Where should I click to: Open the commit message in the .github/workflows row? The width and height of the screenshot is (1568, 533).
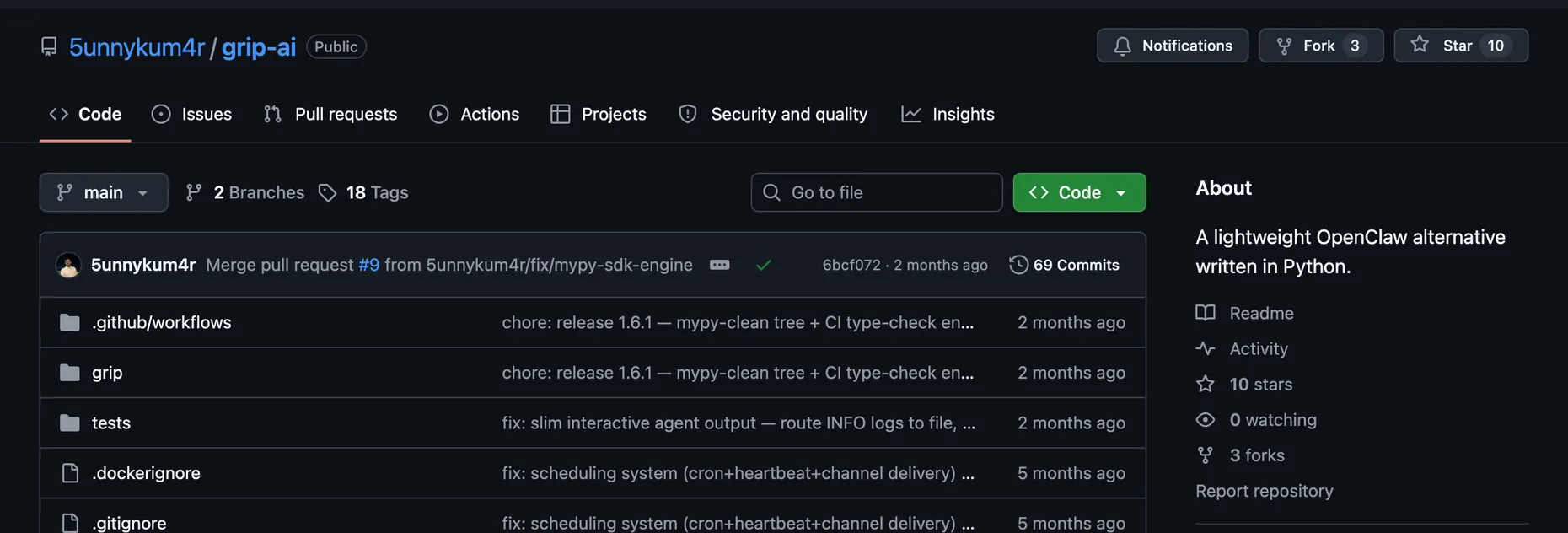[738, 322]
